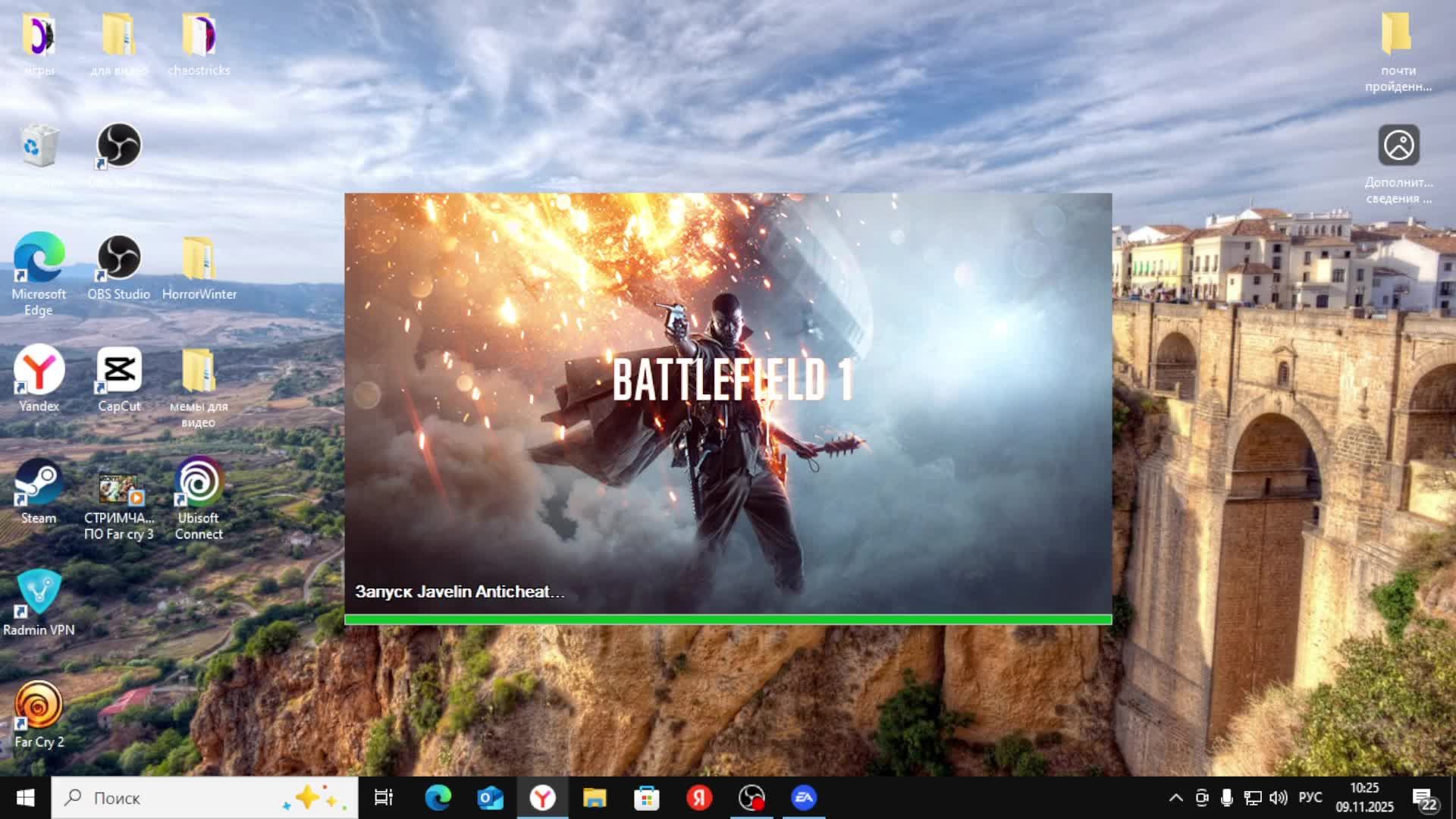Expand the hidden system tray icons

click(1175, 798)
